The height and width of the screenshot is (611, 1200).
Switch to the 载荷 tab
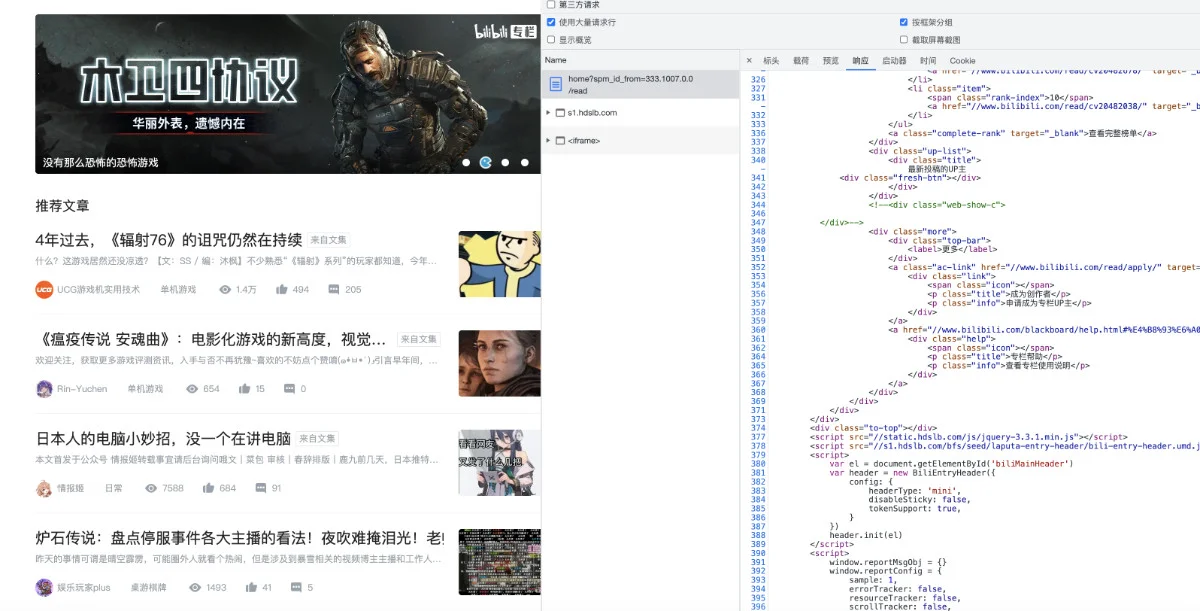point(801,61)
